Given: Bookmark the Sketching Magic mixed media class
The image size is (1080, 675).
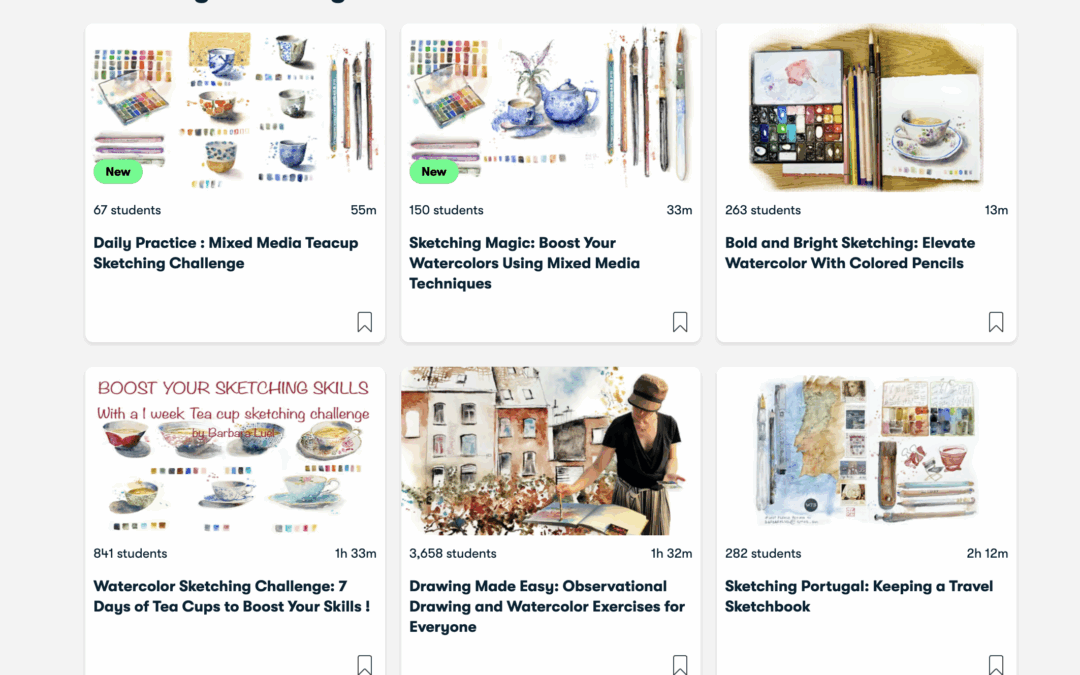Looking at the screenshot, I should pos(680,322).
